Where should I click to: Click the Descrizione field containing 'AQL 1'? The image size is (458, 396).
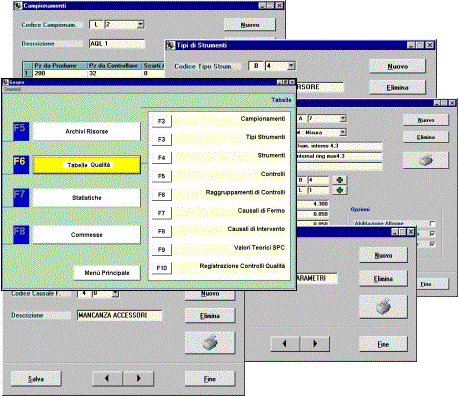pos(117,44)
